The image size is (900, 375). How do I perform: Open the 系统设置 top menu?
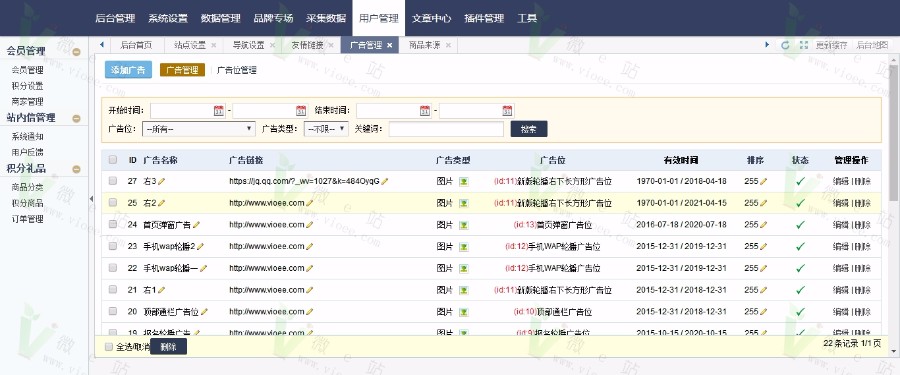coord(168,18)
